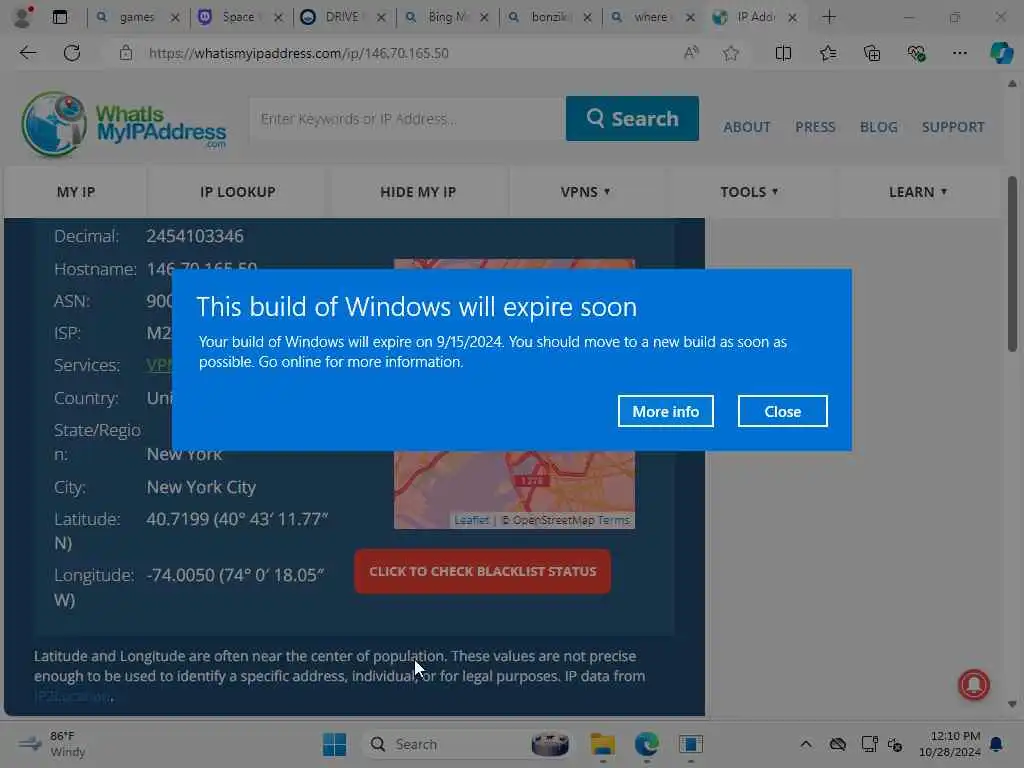Screen dimensions: 1024x768
Task: Select the MY IP menu item
Action: click(76, 192)
